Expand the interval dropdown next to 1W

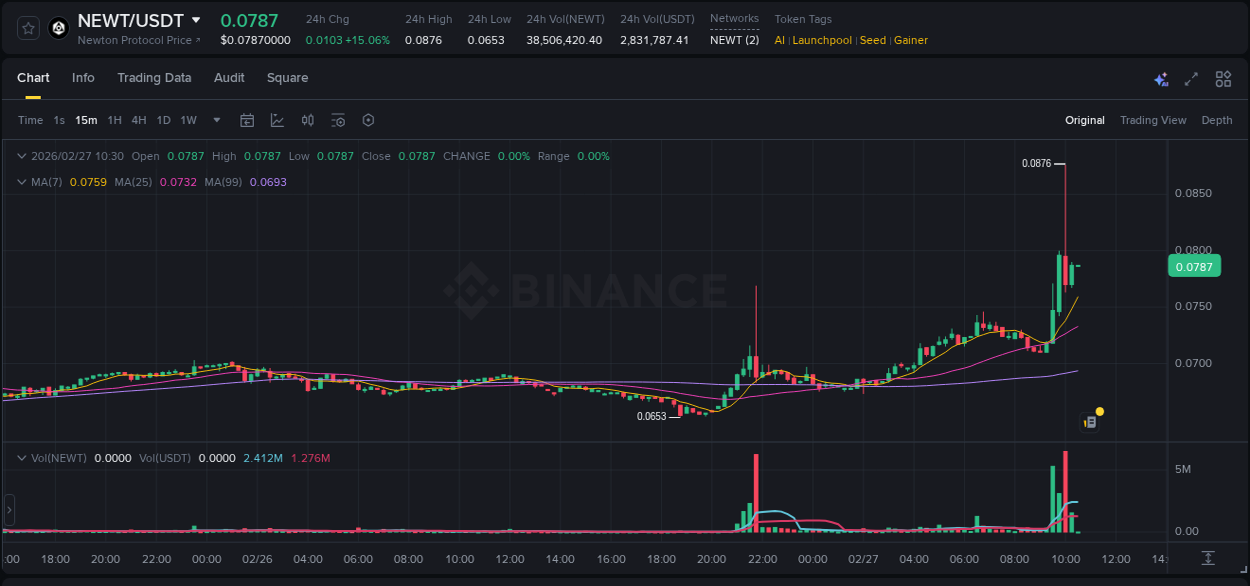point(215,120)
